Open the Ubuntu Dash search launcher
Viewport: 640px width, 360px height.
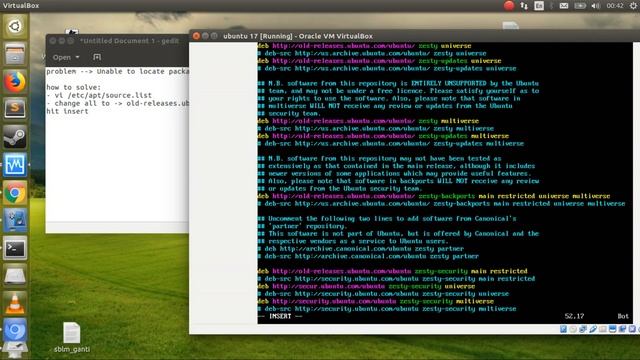click(x=15, y=27)
